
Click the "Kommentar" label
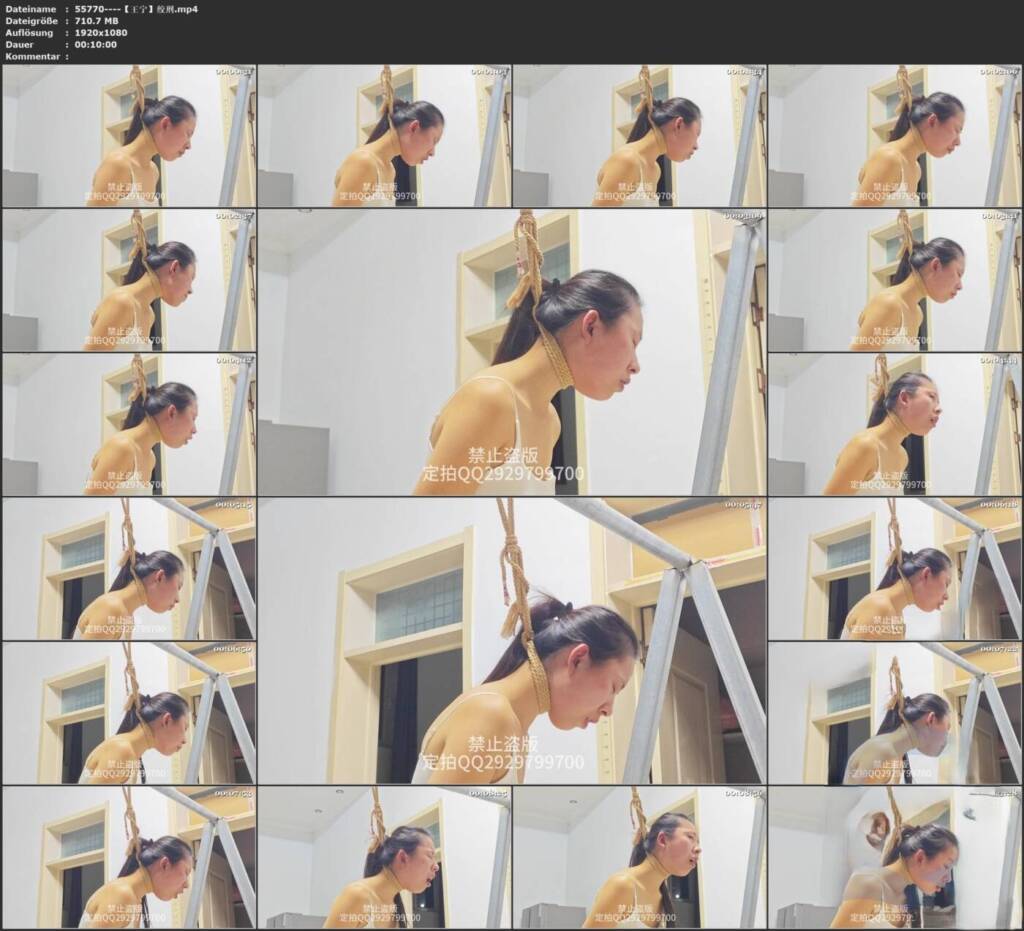(33, 56)
